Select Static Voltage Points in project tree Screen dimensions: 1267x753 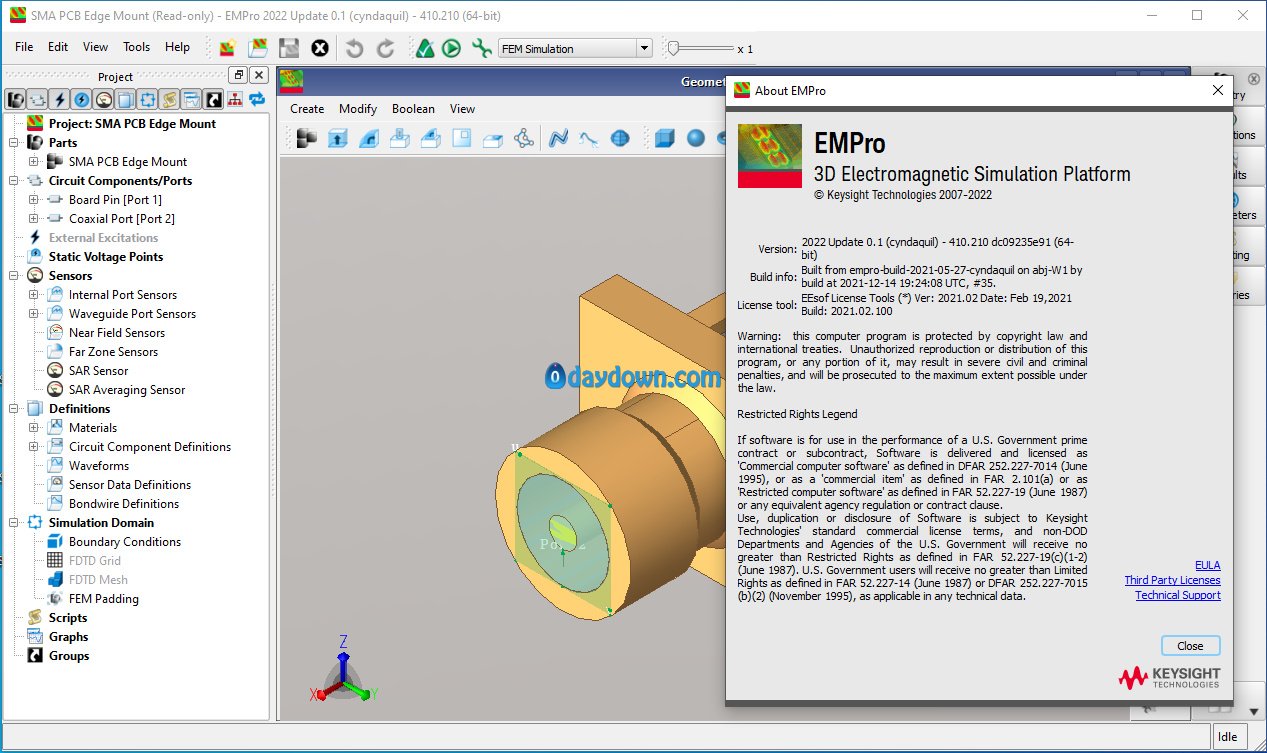point(106,257)
